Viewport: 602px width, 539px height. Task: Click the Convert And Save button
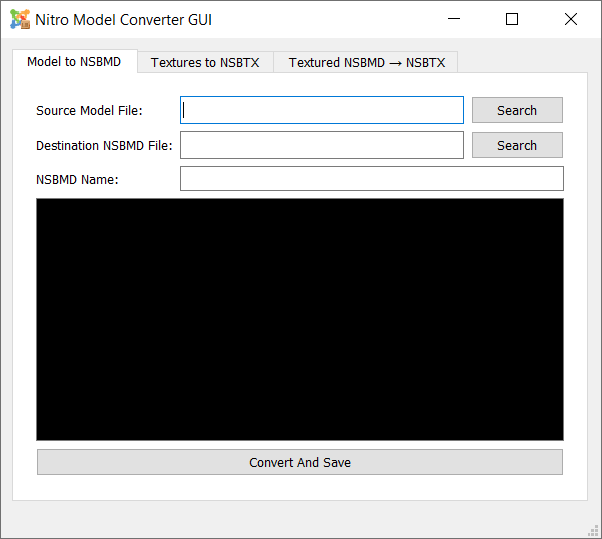300,462
